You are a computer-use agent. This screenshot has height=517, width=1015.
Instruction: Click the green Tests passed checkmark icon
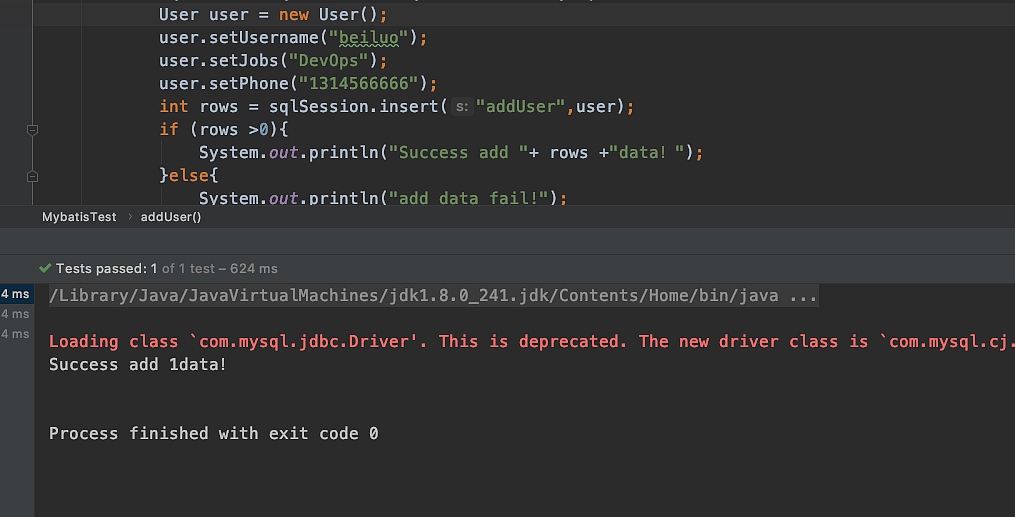point(45,268)
